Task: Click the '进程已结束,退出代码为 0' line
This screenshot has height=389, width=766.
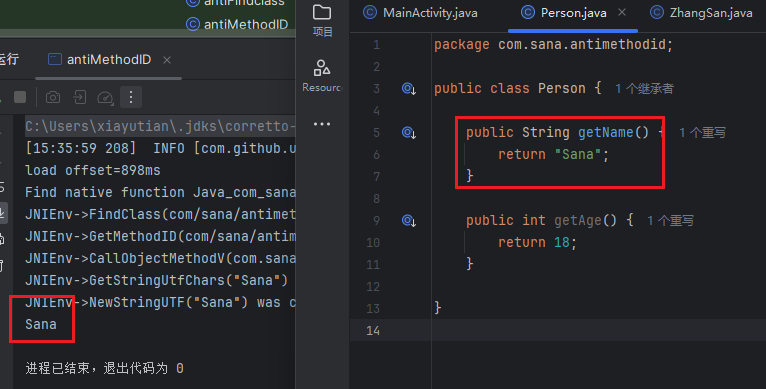Action: pos(105,368)
